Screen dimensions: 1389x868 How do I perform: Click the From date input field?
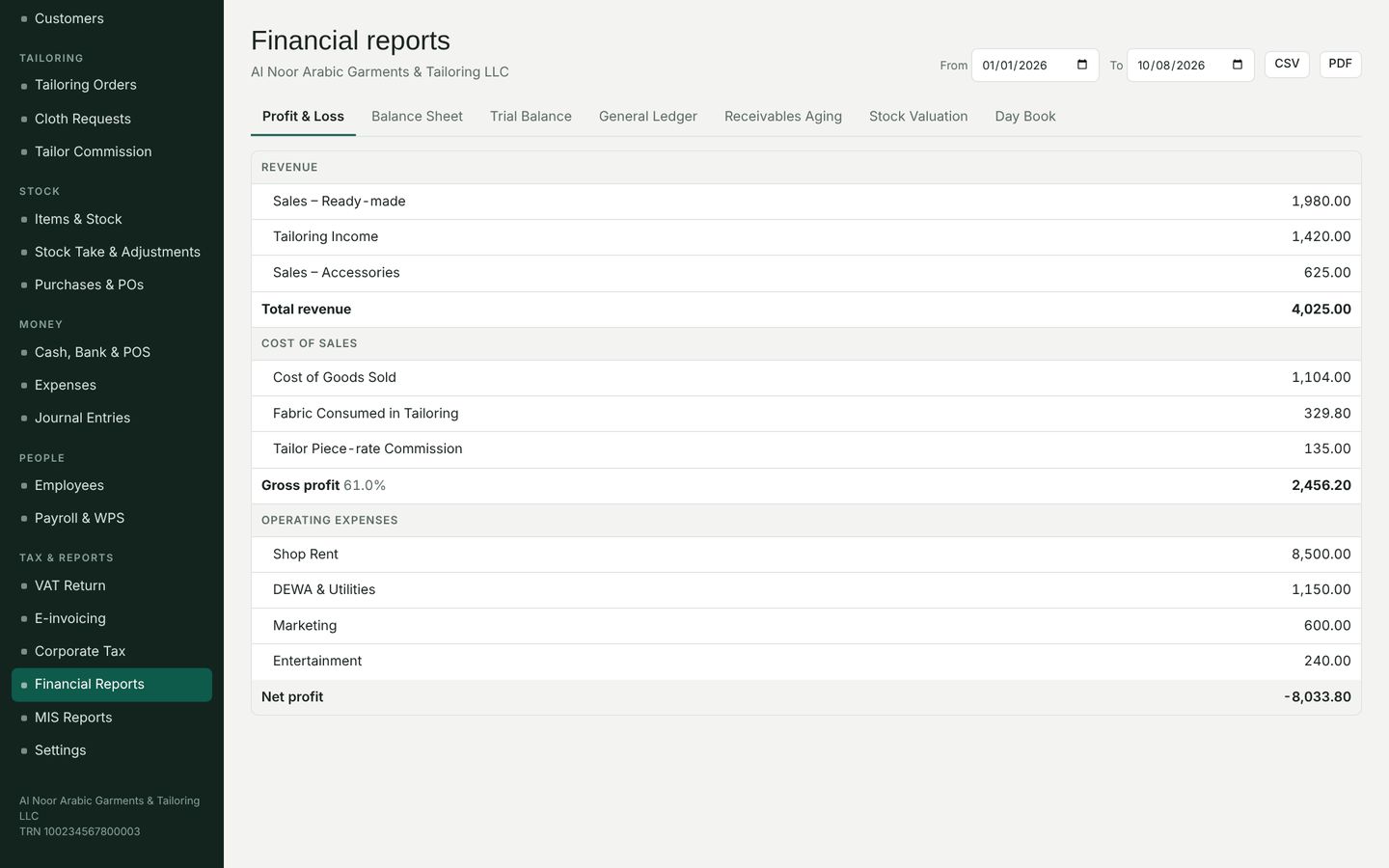tap(1035, 65)
